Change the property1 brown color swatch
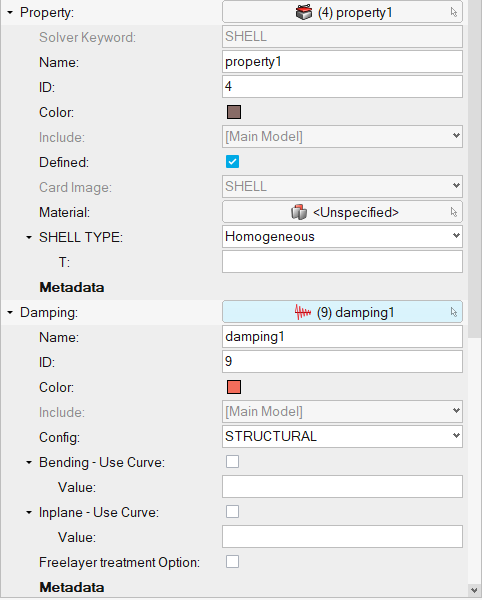The width and height of the screenshot is (482, 600). [x=234, y=112]
